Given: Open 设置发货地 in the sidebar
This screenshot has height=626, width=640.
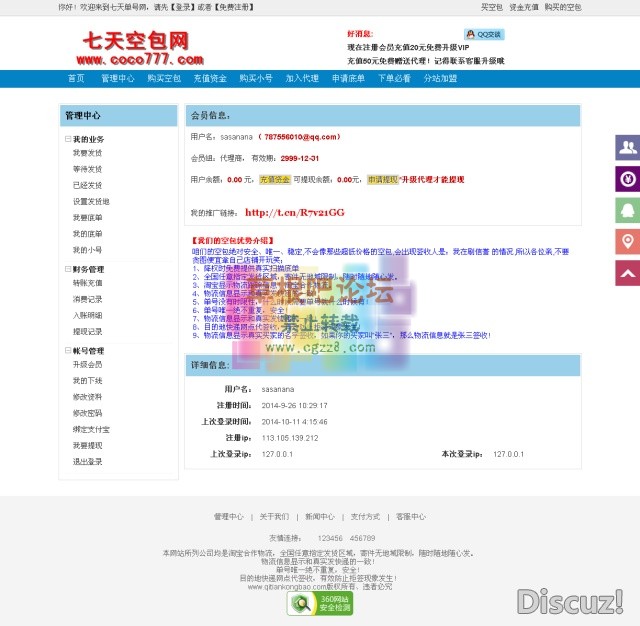Looking at the screenshot, I should 91,202.
